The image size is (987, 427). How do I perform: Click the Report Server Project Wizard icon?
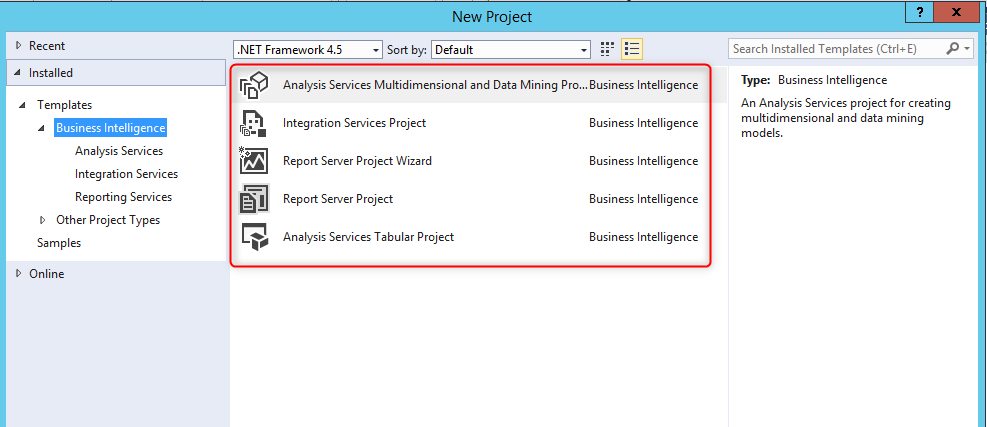[x=254, y=161]
